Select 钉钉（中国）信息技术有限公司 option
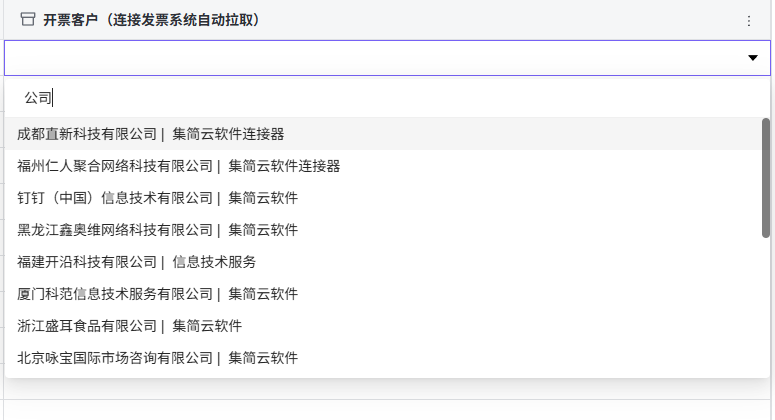The image size is (775, 420). pyautogui.click(x=115, y=198)
